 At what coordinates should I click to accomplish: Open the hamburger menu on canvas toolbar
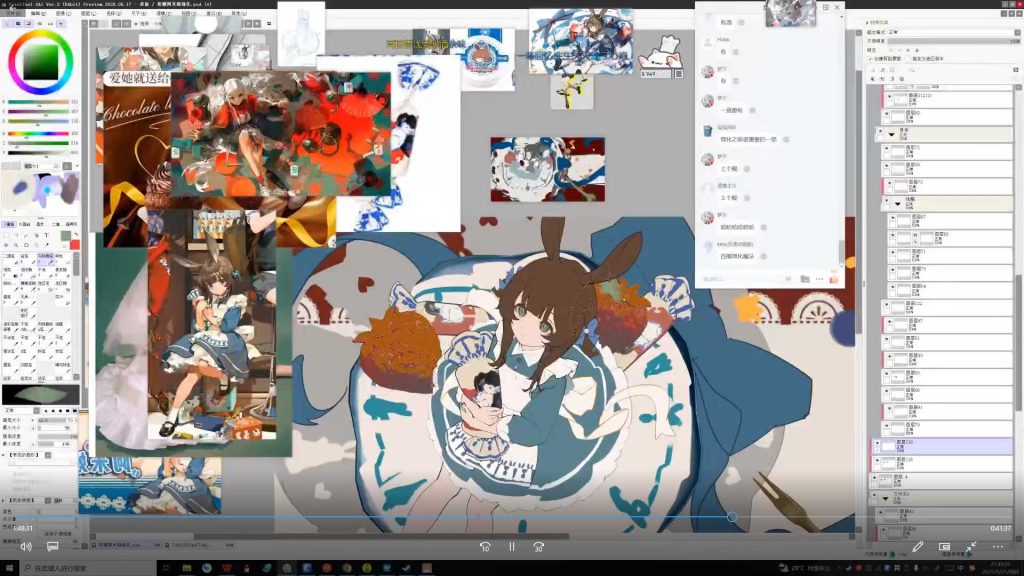click(269, 24)
